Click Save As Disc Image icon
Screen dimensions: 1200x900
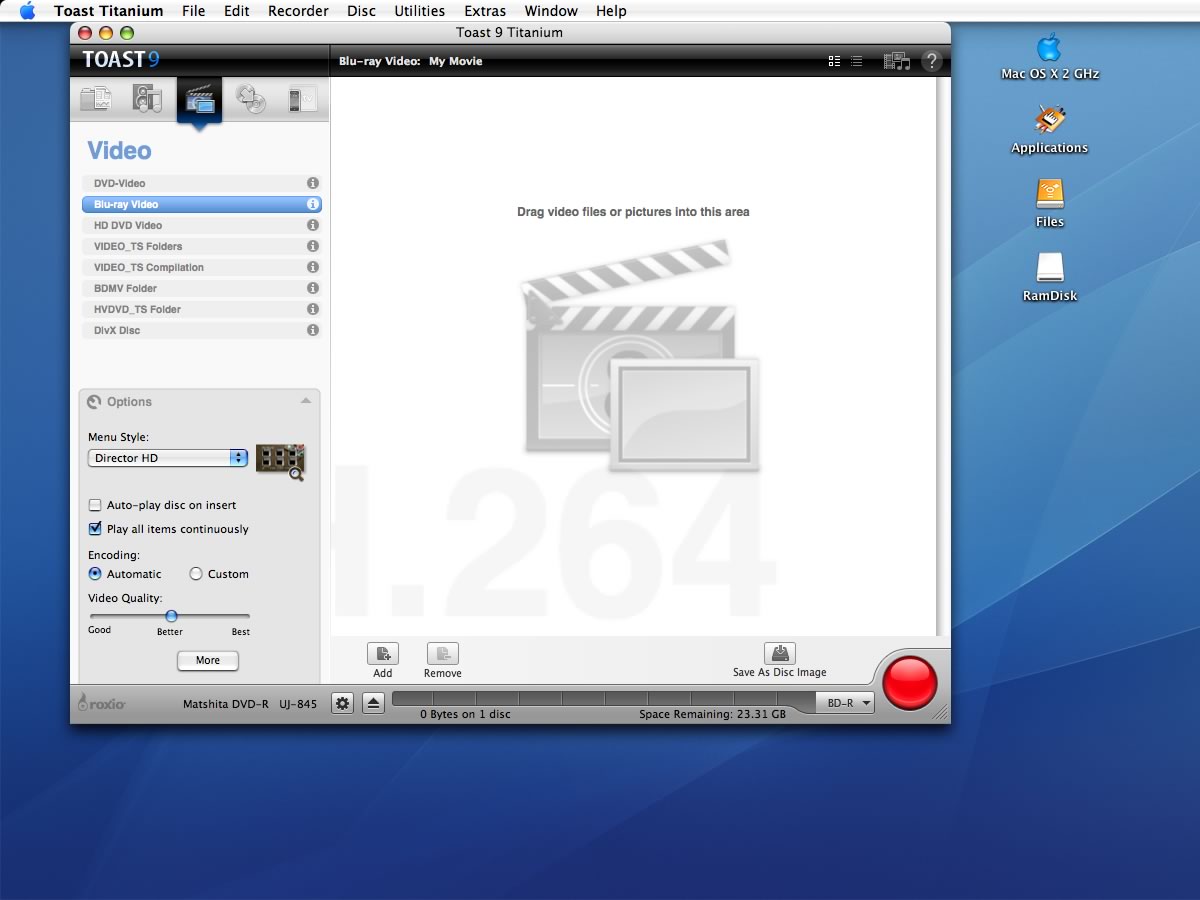(x=780, y=653)
